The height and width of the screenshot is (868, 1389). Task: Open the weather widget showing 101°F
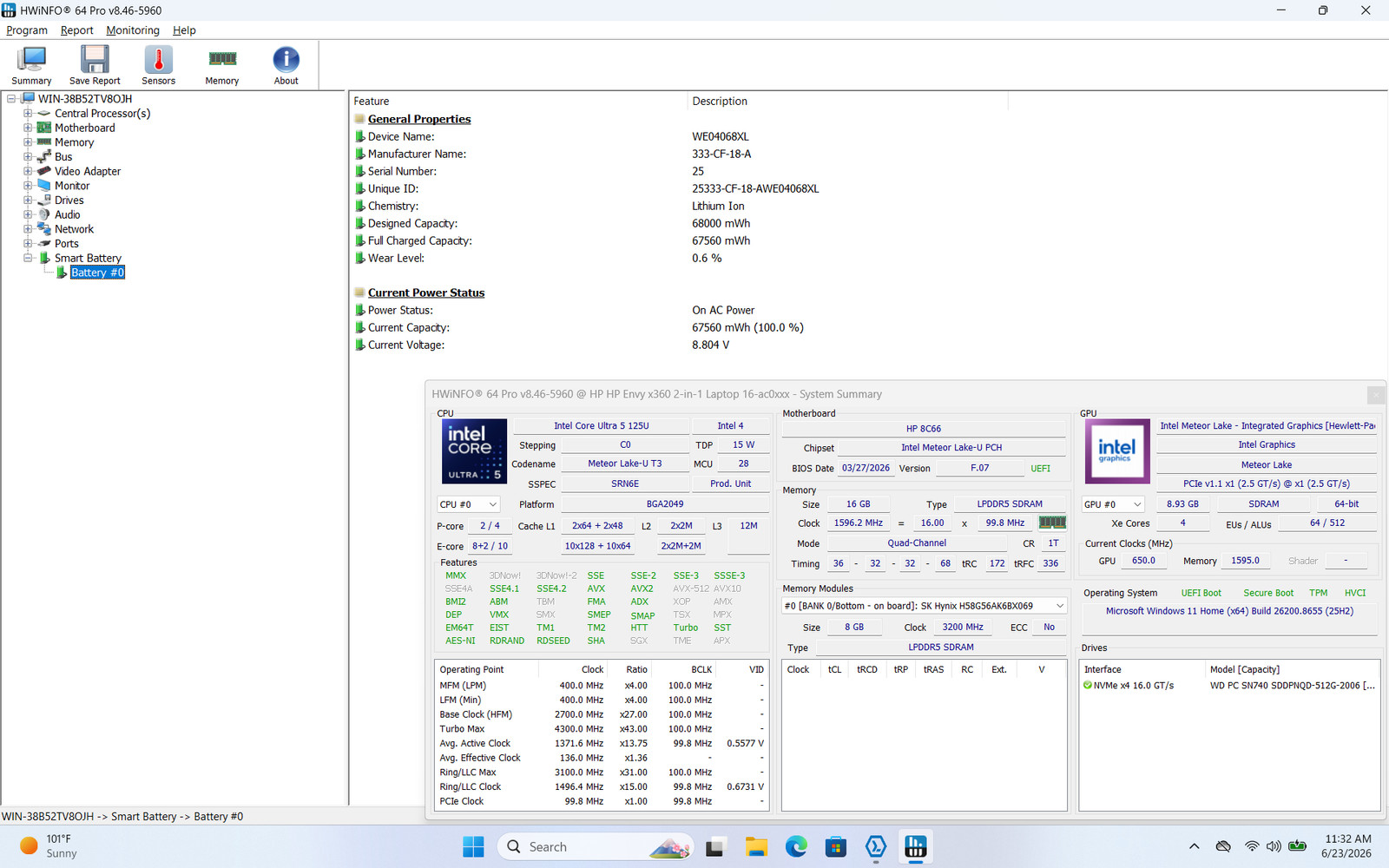tap(49, 846)
